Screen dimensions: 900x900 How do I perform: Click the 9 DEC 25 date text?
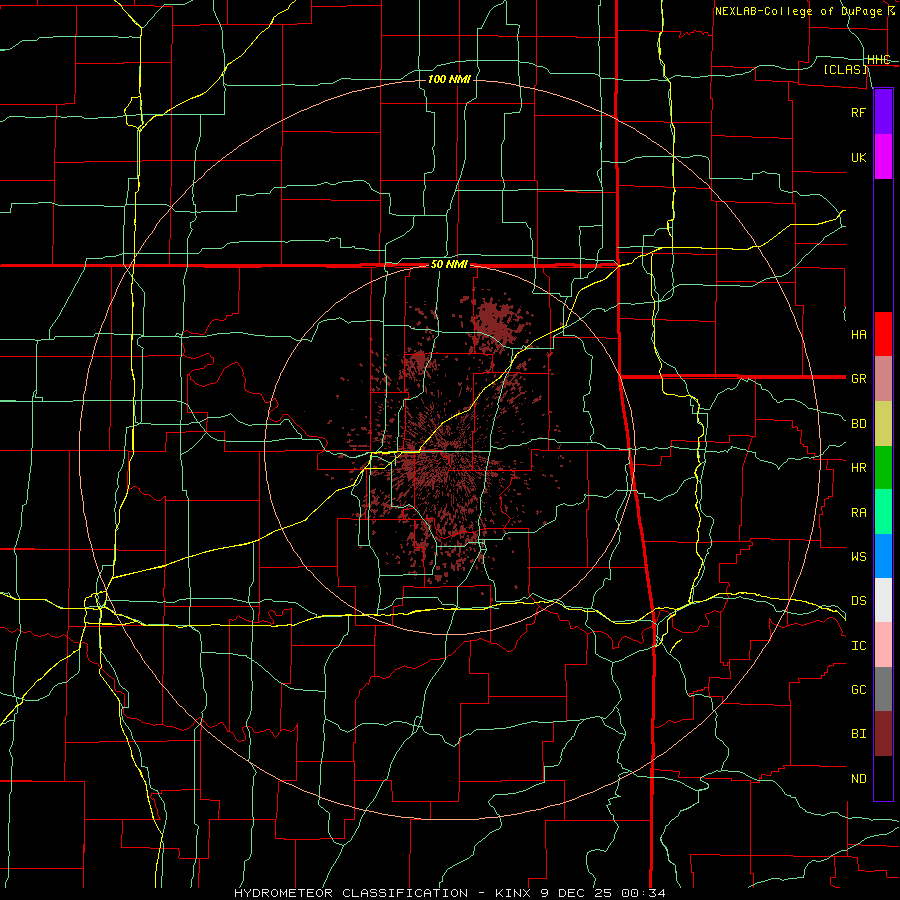pos(576,893)
